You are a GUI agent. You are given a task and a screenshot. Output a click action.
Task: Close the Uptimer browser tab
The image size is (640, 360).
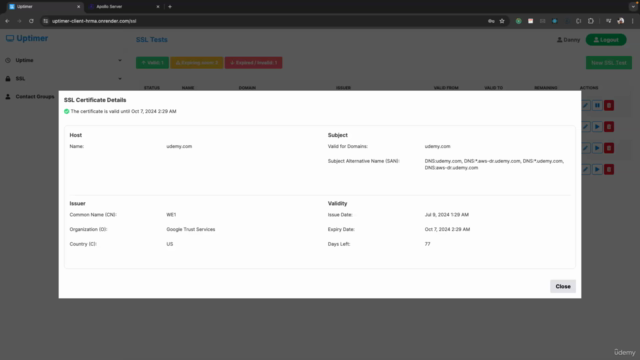pos(78,7)
